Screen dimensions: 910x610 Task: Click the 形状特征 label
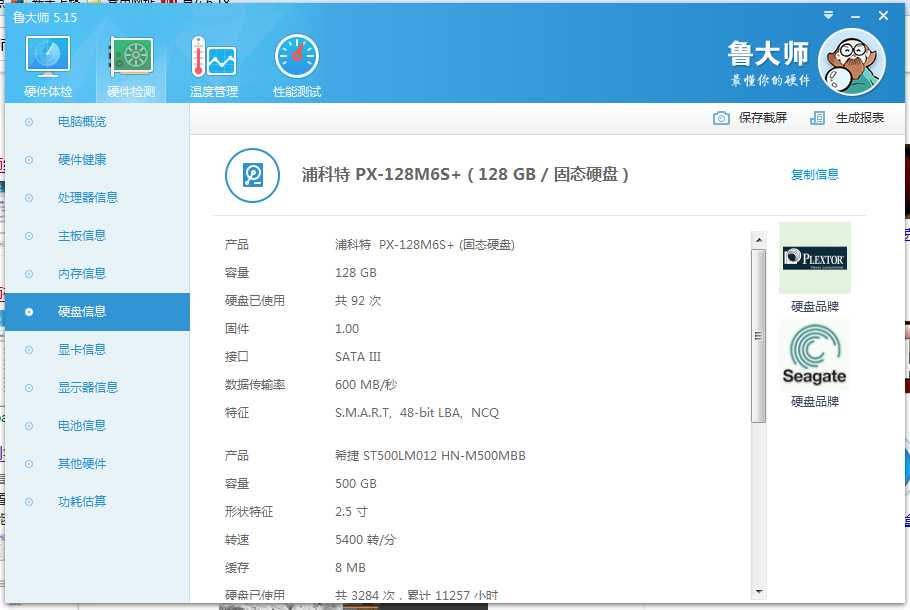(x=249, y=512)
